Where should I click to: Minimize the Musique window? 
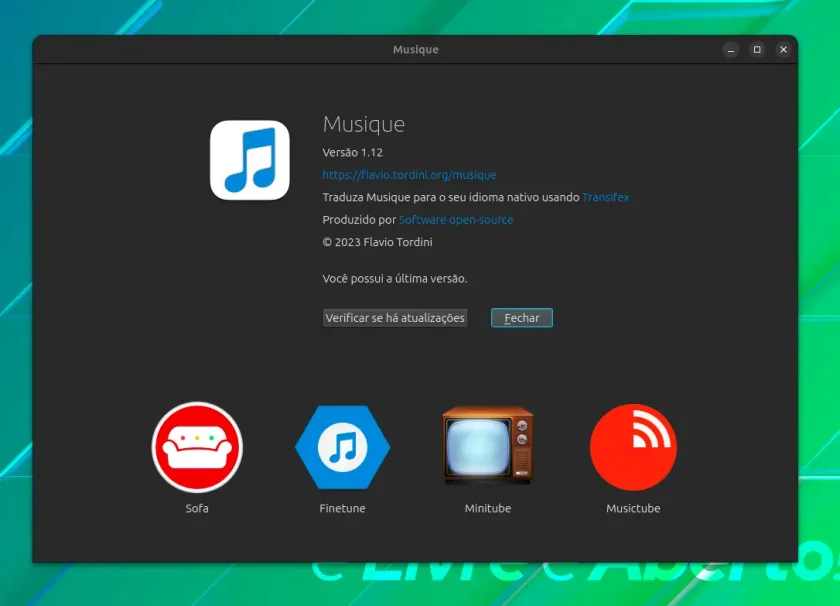(x=731, y=50)
